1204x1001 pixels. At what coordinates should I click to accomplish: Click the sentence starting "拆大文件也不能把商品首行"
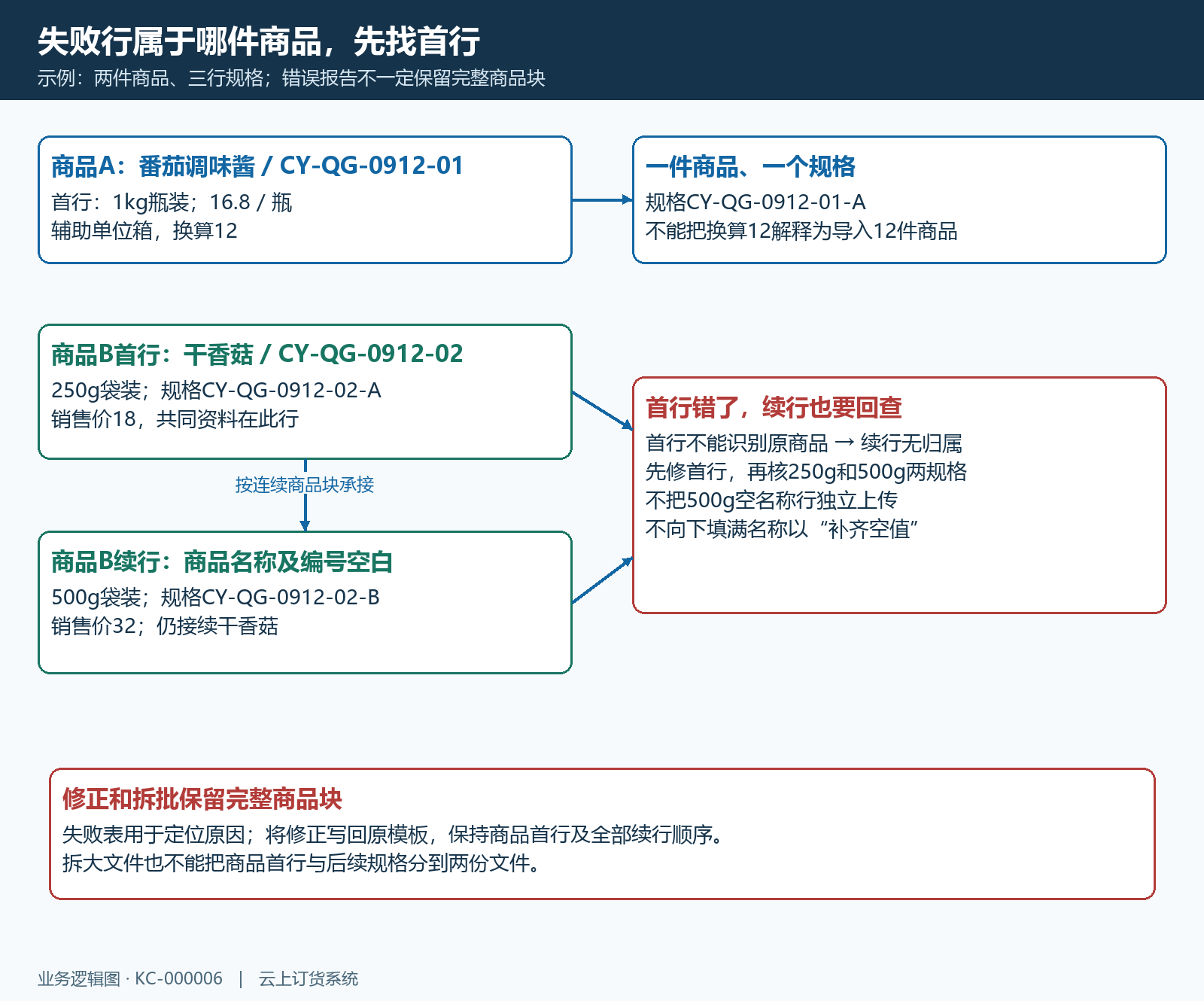pyautogui.click(x=303, y=863)
